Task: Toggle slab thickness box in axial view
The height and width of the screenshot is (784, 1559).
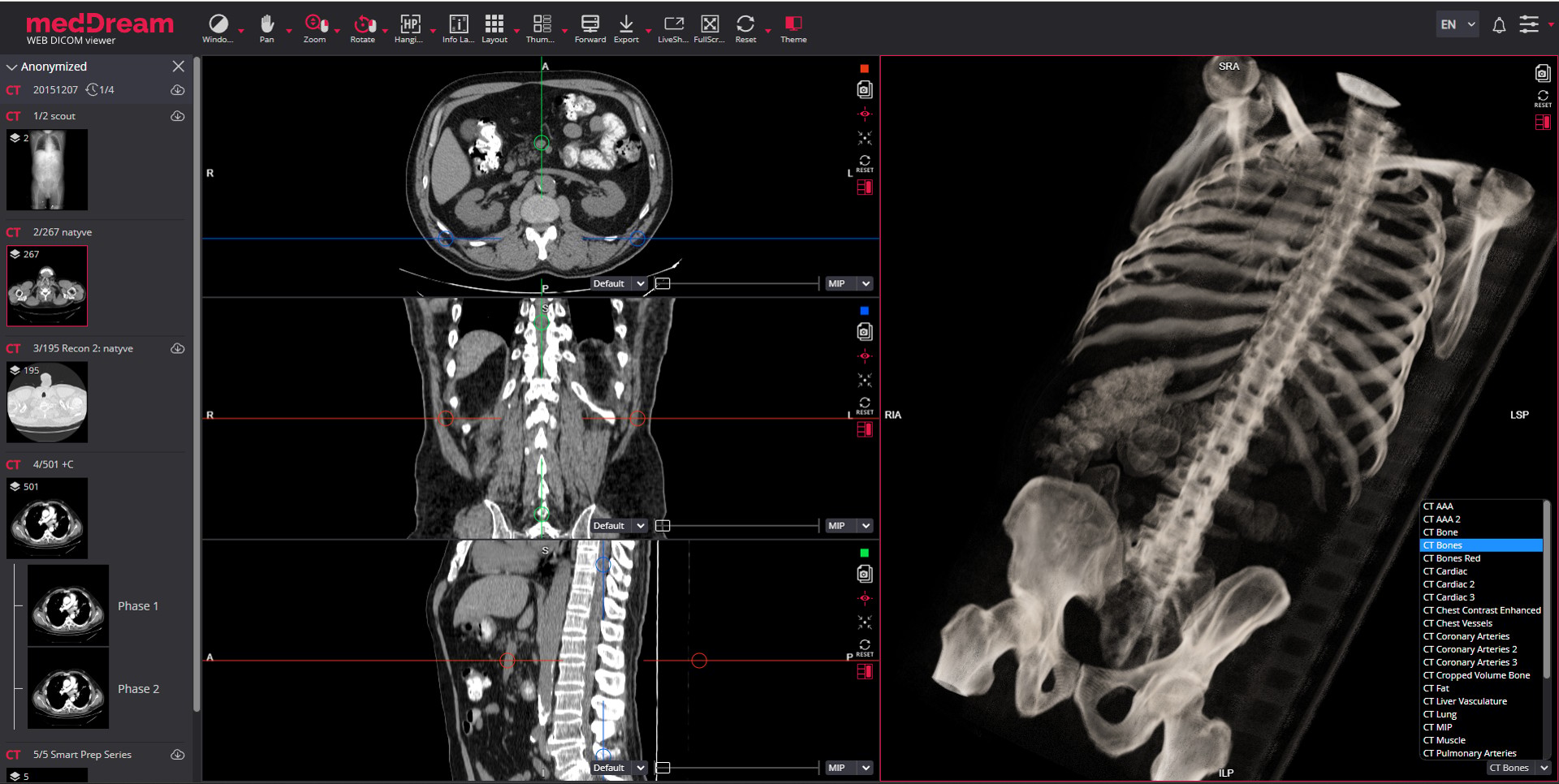Action: [663, 284]
